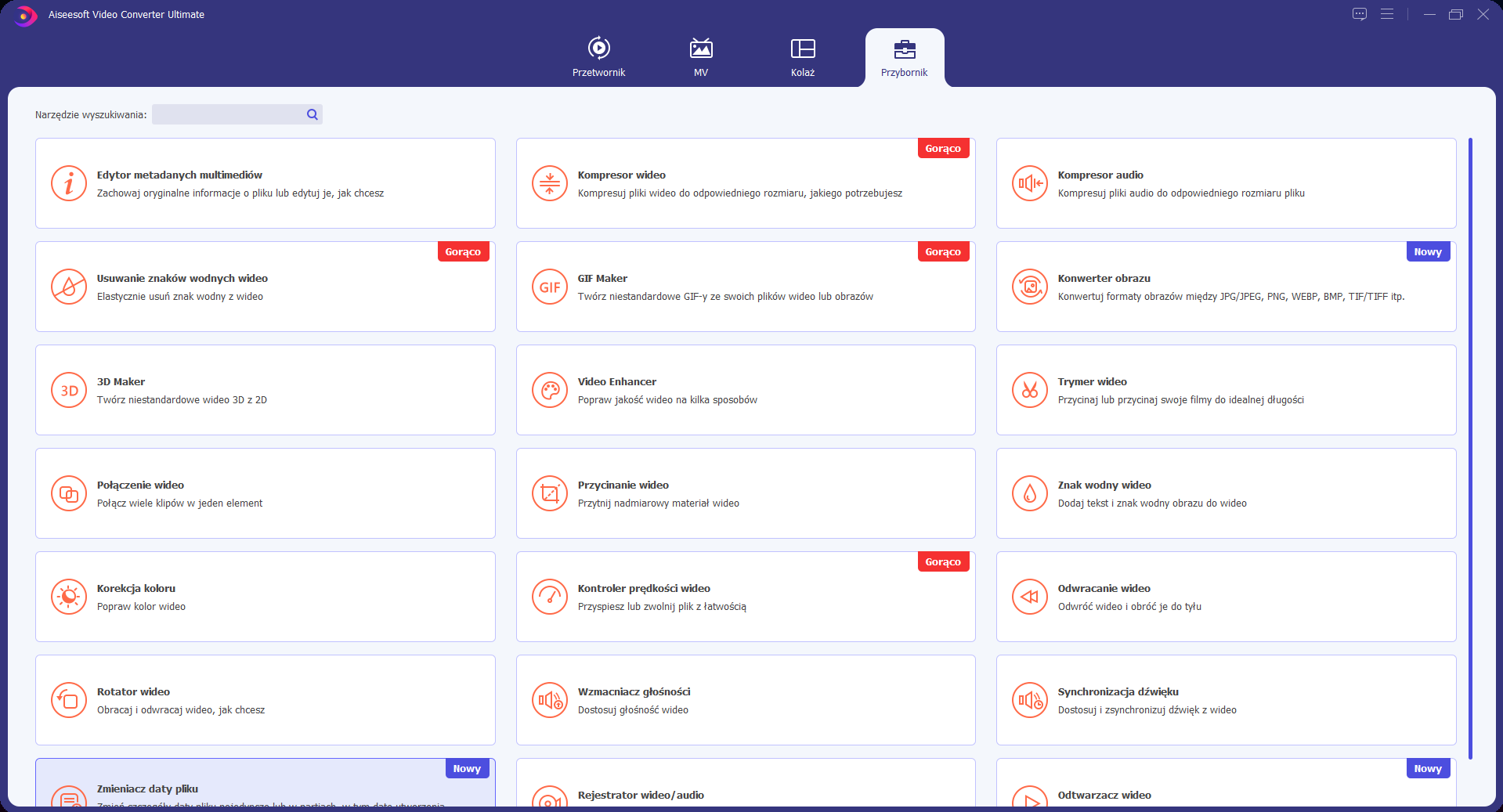The height and width of the screenshot is (812, 1503).
Task: Select the Przybornik toolbox tab
Action: pyautogui.click(x=905, y=57)
